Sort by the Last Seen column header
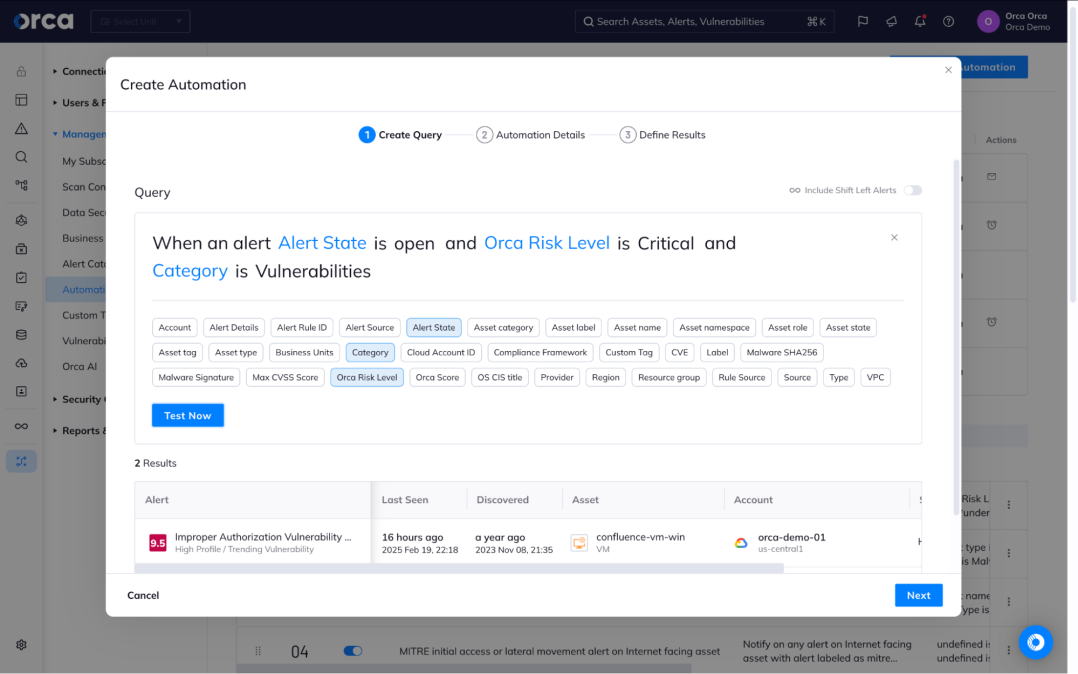The height and width of the screenshot is (674, 1078). point(405,500)
